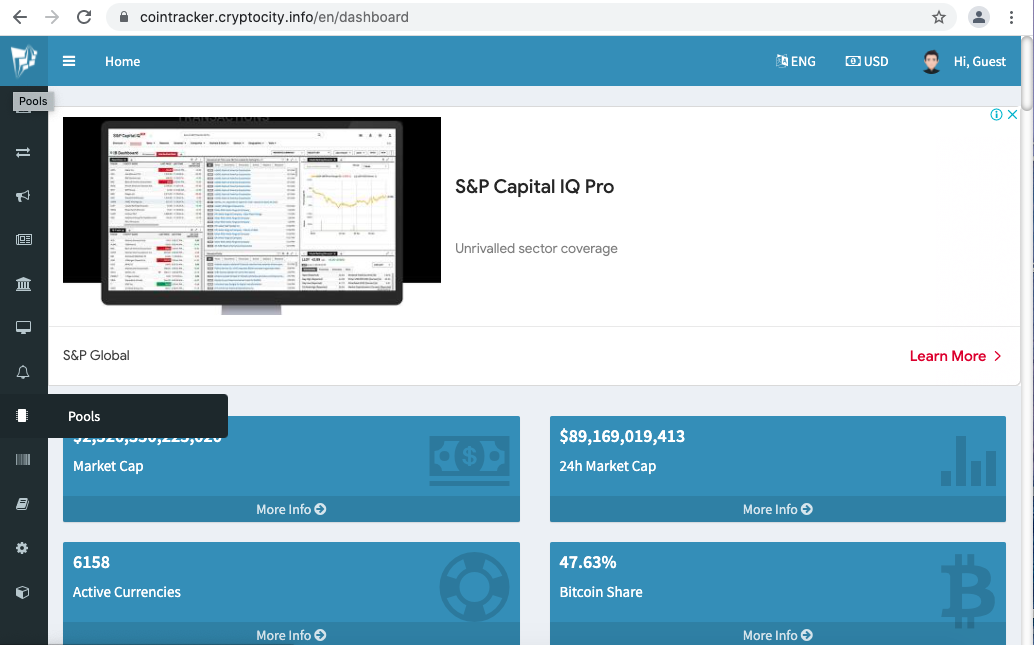Image resolution: width=1034 pixels, height=645 pixels.
Task: Open the USD currency selector
Action: click(x=867, y=61)
